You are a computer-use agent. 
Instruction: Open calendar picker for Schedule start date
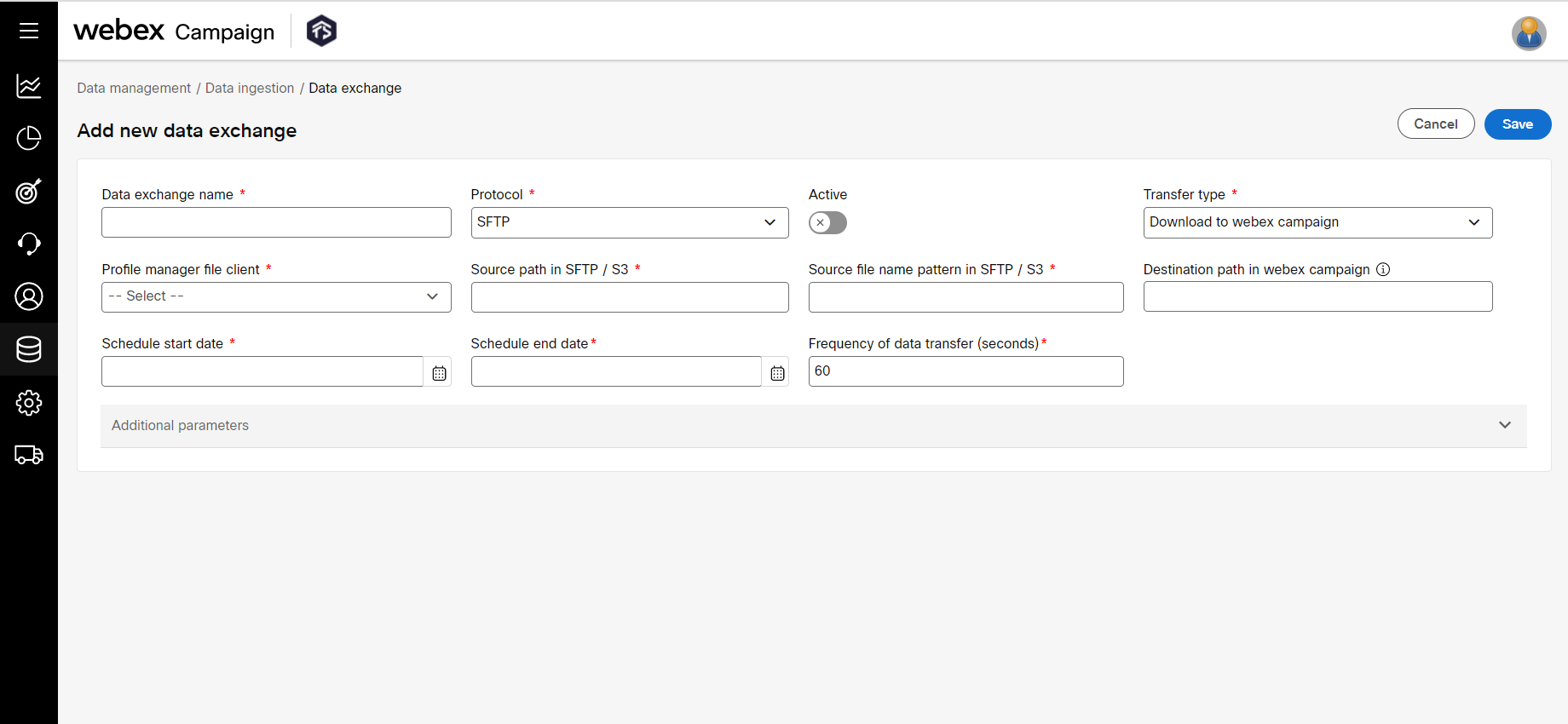click(439, 373)
